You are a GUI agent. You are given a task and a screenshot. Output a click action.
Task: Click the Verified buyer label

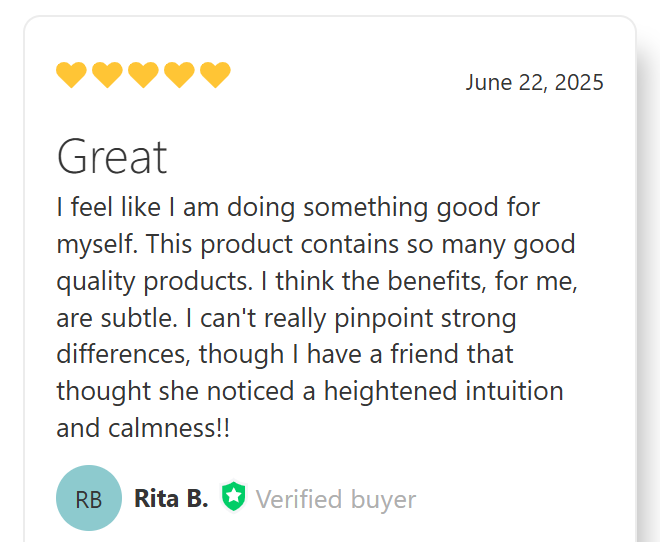pos(336,499)
